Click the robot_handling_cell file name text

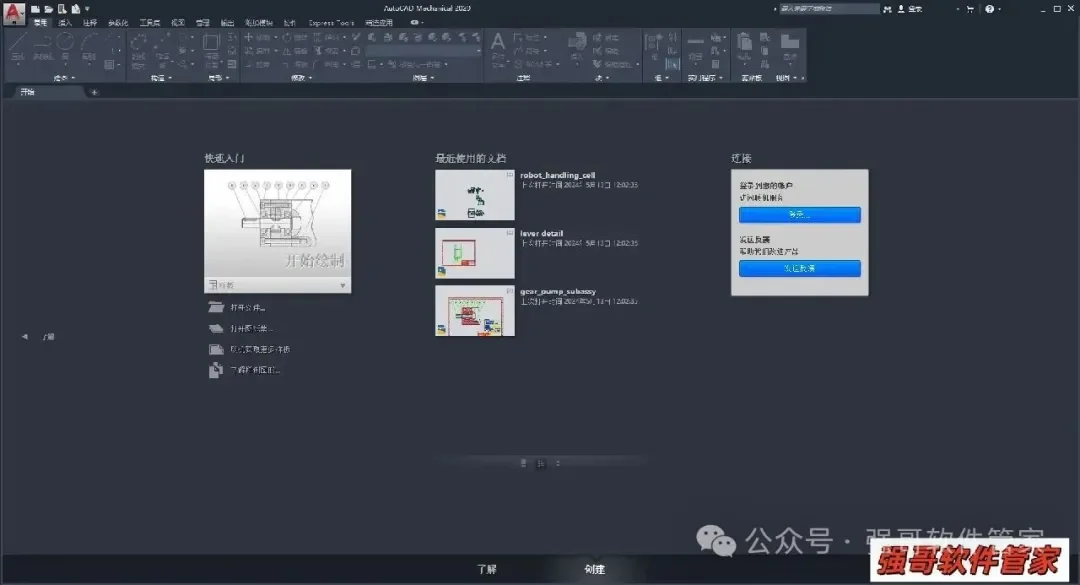tap(557, 175)
